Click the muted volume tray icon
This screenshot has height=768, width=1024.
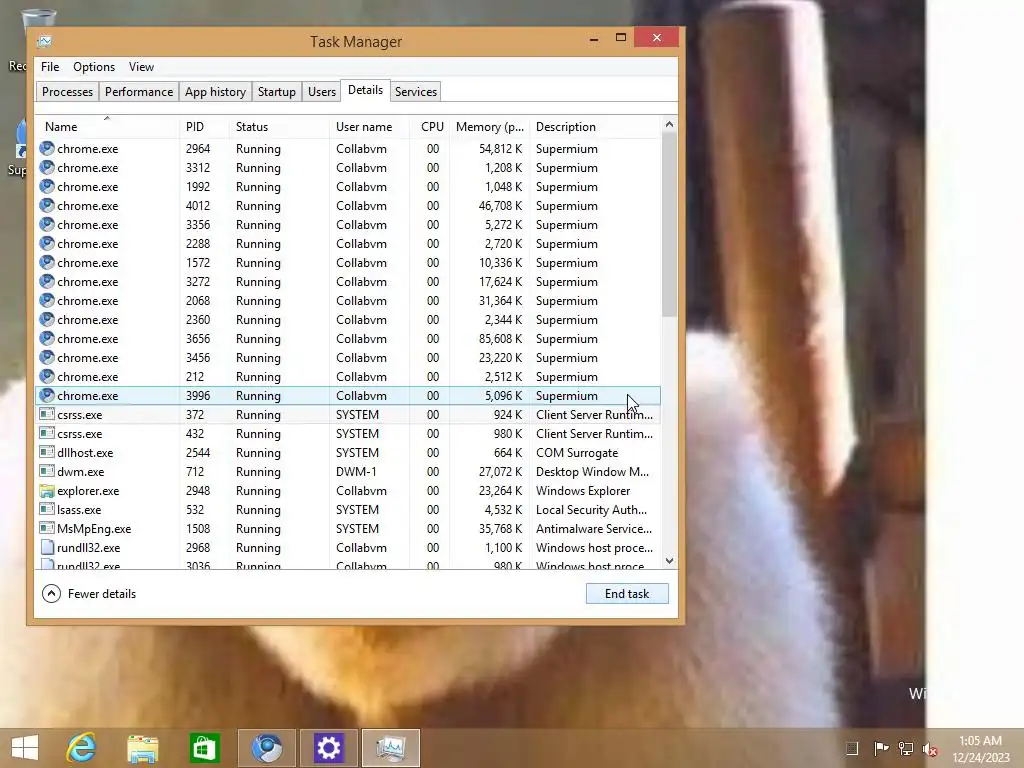930,749
